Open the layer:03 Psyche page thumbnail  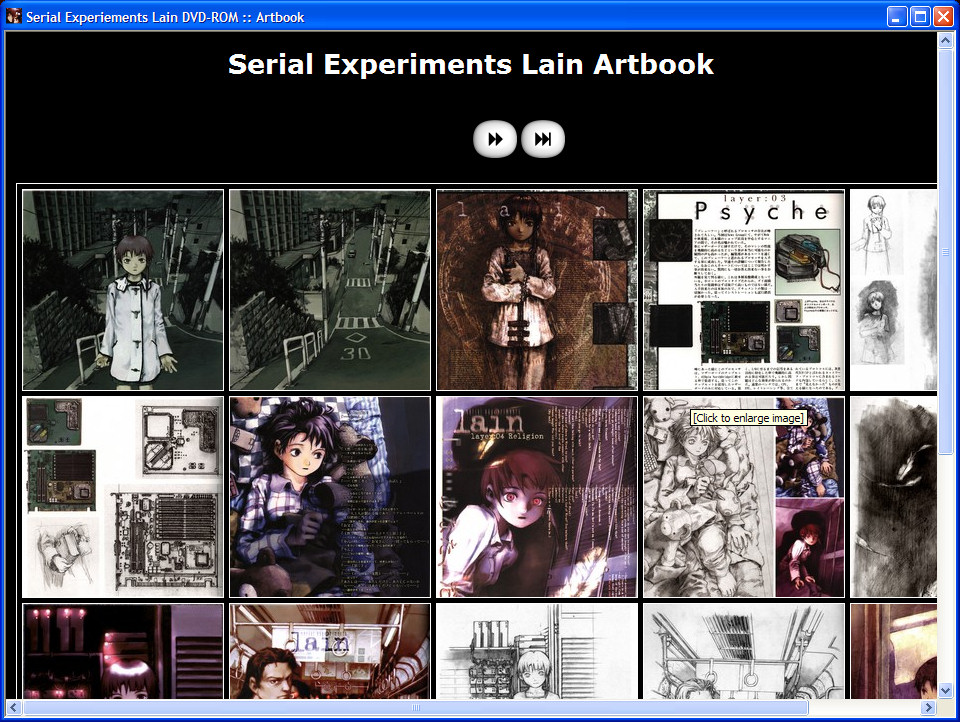coord(744,290)
